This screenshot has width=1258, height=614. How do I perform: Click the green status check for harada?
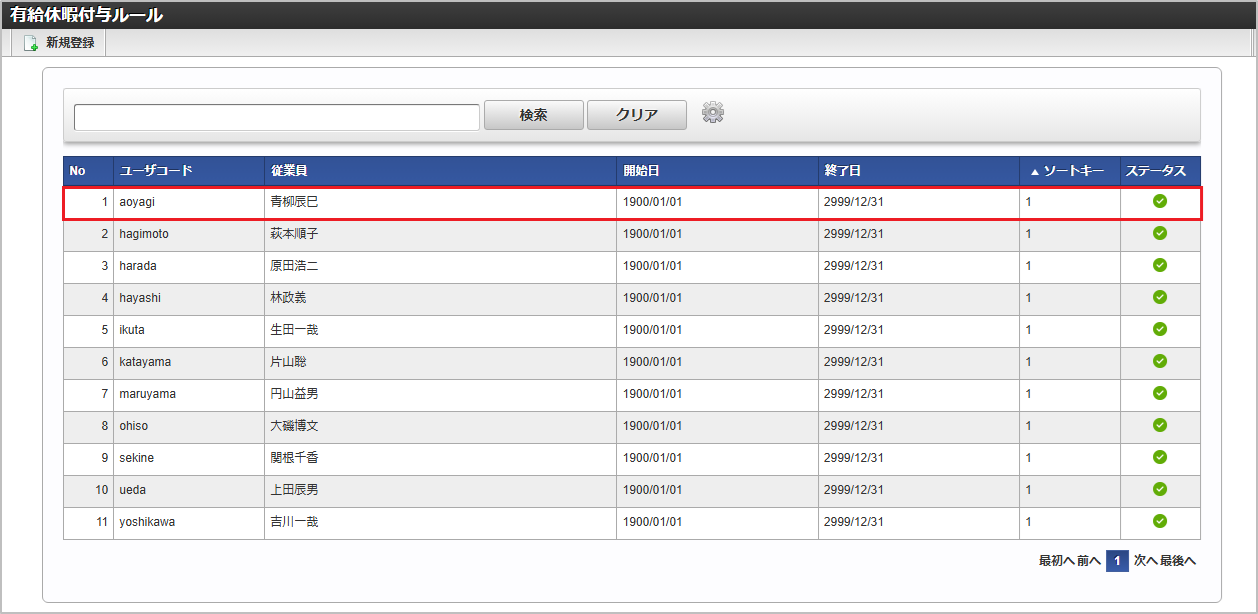pos(1160,265)
